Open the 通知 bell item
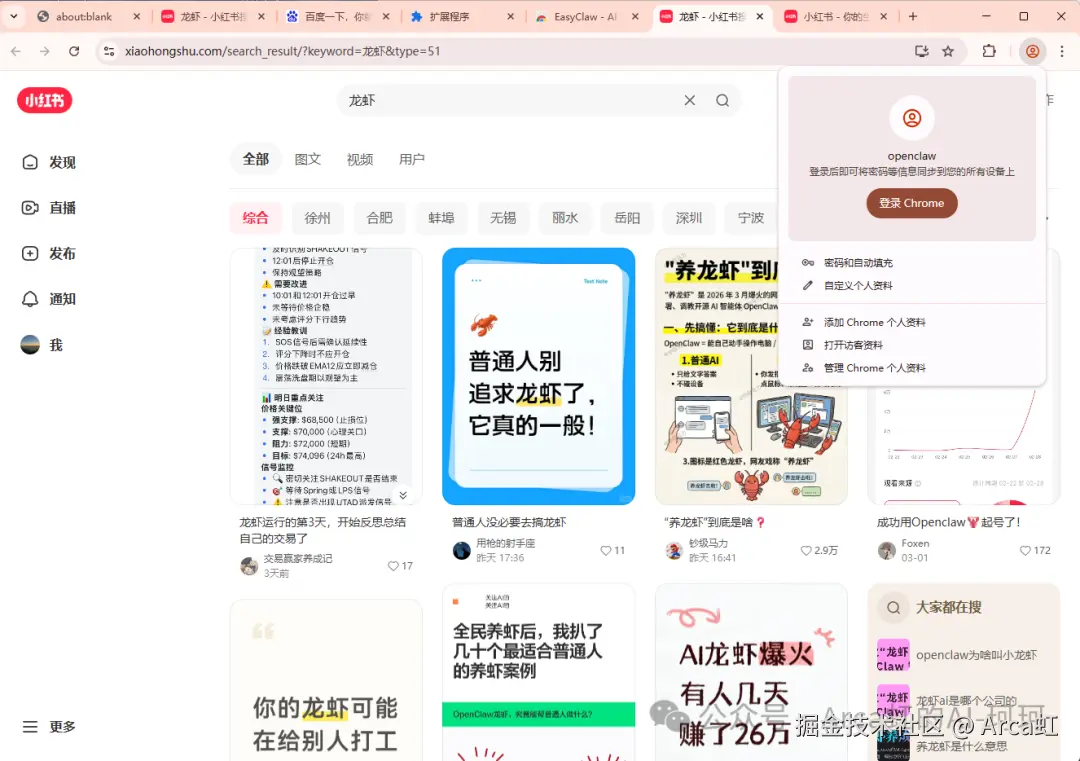The height and width of the screenshot is (761, 1080). pos(49,299)
